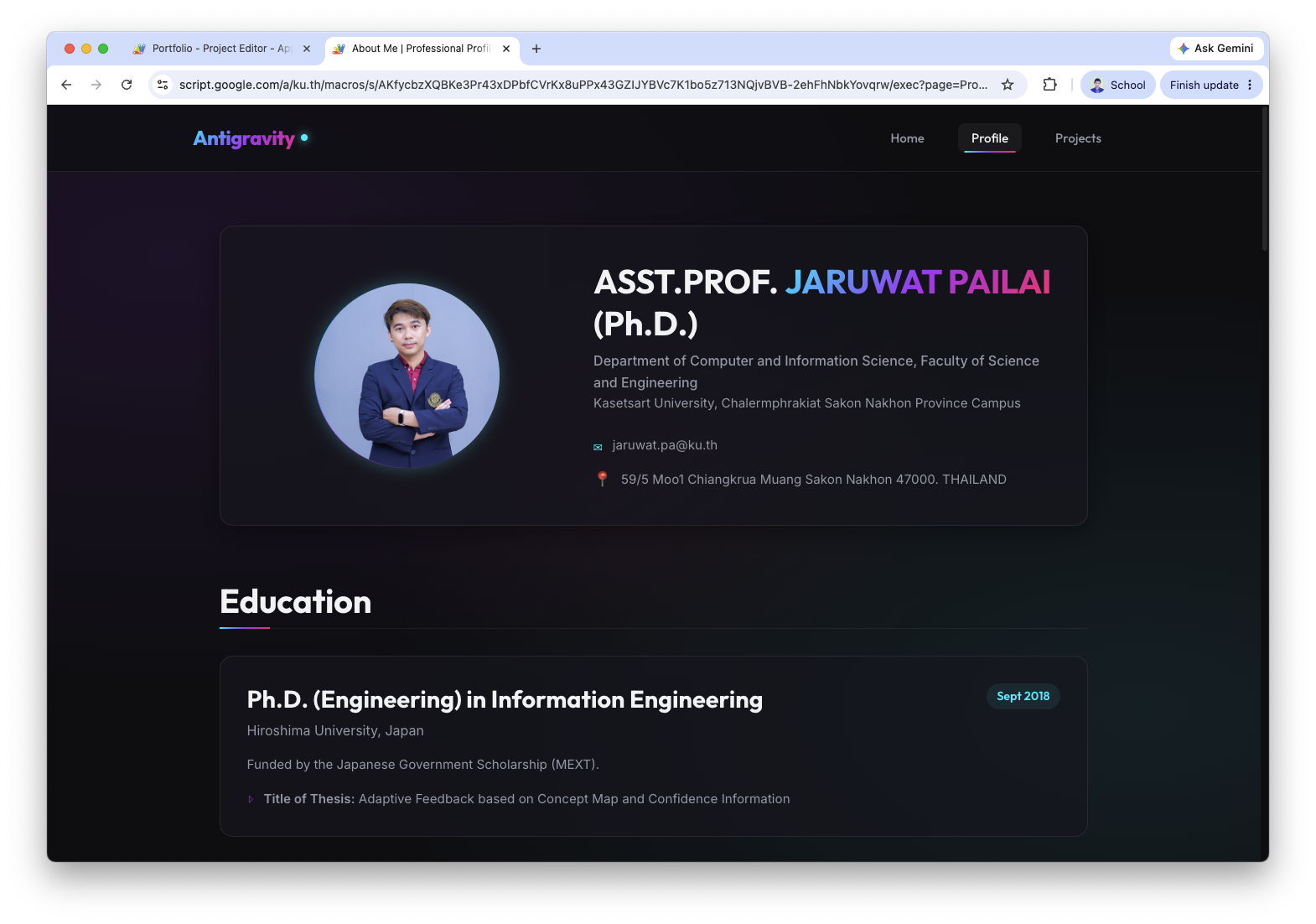The image size is (1316, 924).
Task: Switch to the Portfolio - Project Editor tab
Action: coord(222,49)
